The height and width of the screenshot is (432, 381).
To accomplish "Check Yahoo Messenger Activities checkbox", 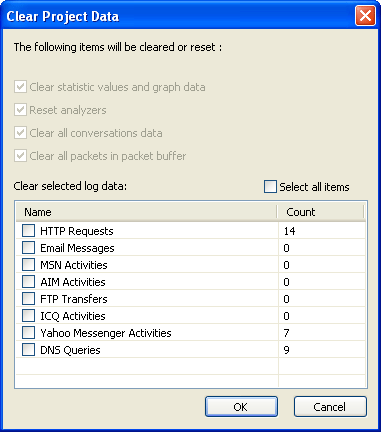I will pyautogui.click(x=28, y=333).
